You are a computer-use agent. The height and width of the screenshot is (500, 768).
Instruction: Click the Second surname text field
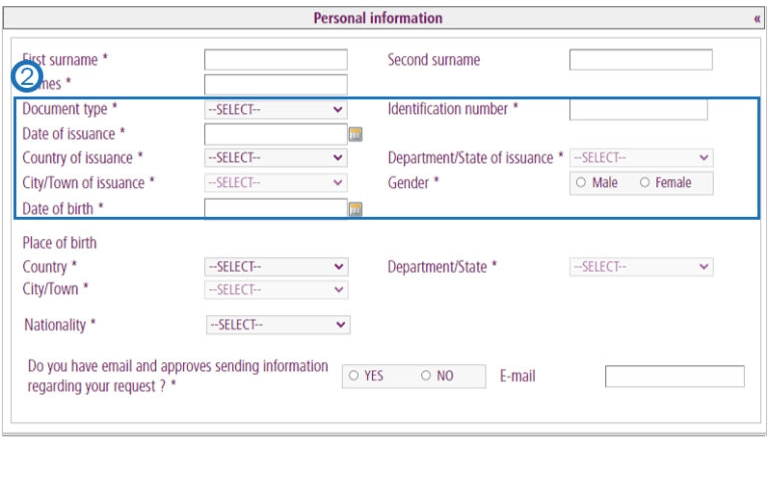[641, 60]
